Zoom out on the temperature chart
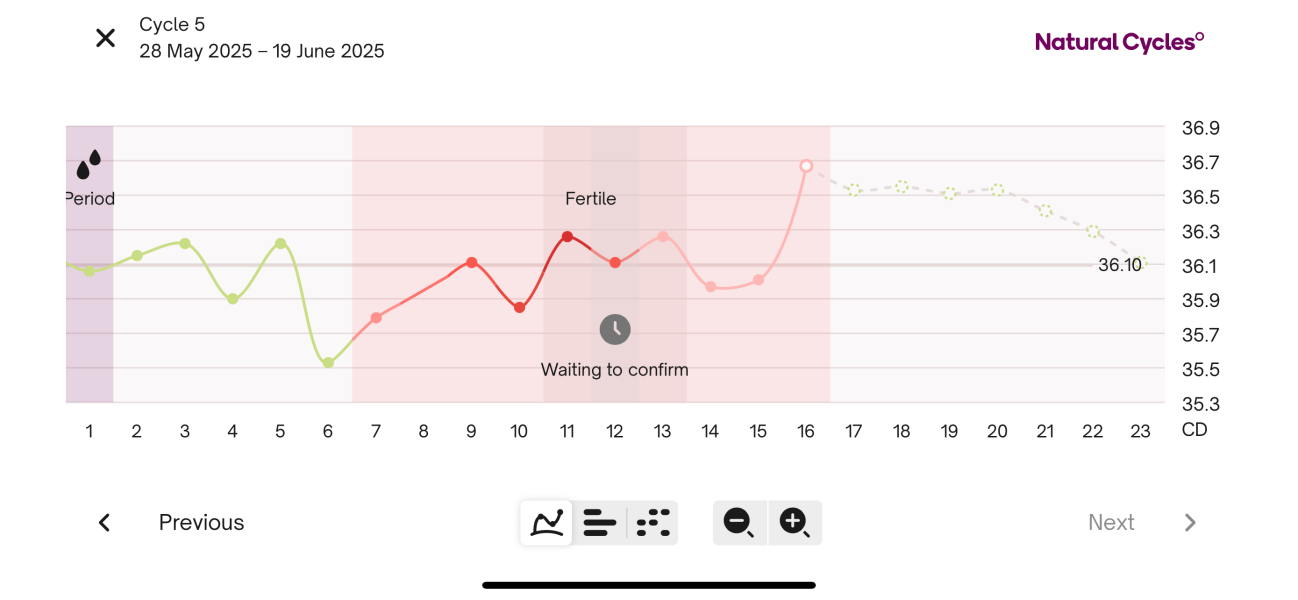This screenshot has width=1298, height=600. click(739, 522)
